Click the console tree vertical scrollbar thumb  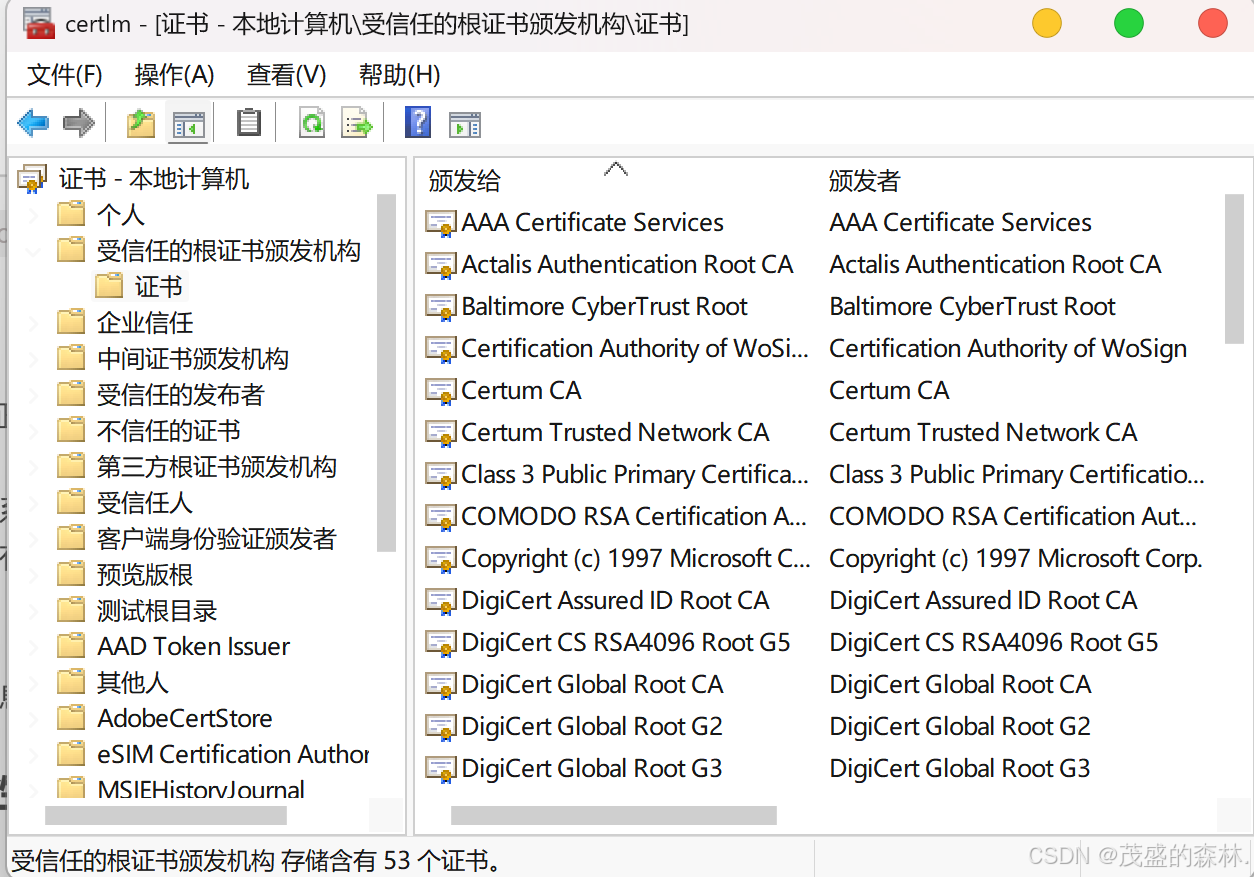coord(386,372)
